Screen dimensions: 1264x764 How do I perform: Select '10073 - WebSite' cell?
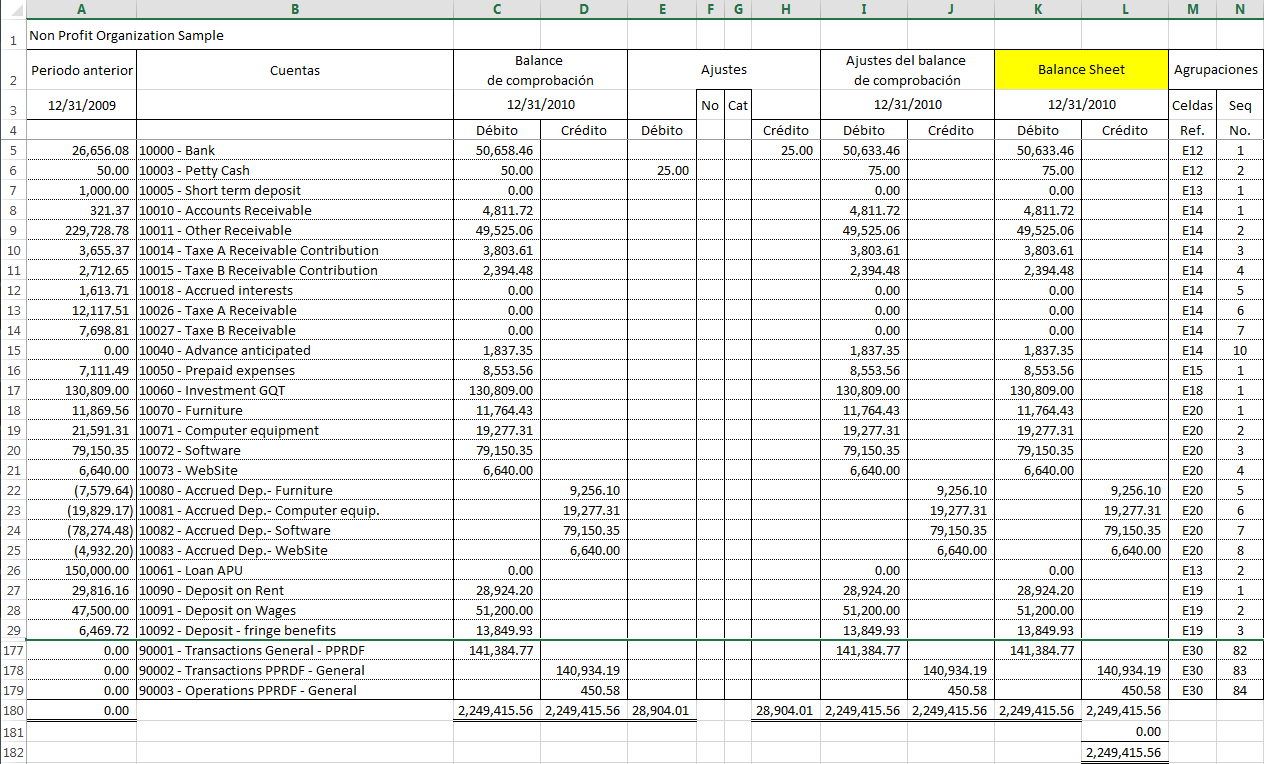tap(294, 470)
